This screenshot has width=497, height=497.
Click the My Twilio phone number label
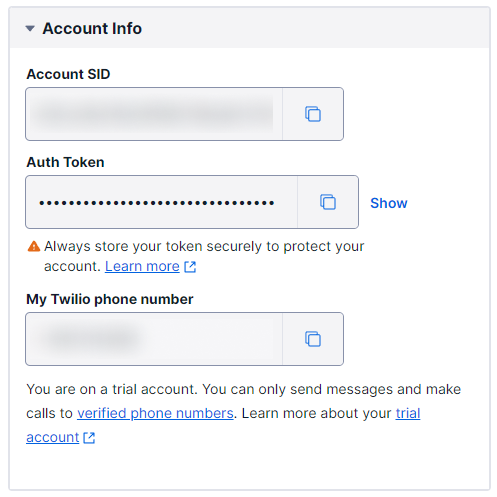click(x=110, y=299)
